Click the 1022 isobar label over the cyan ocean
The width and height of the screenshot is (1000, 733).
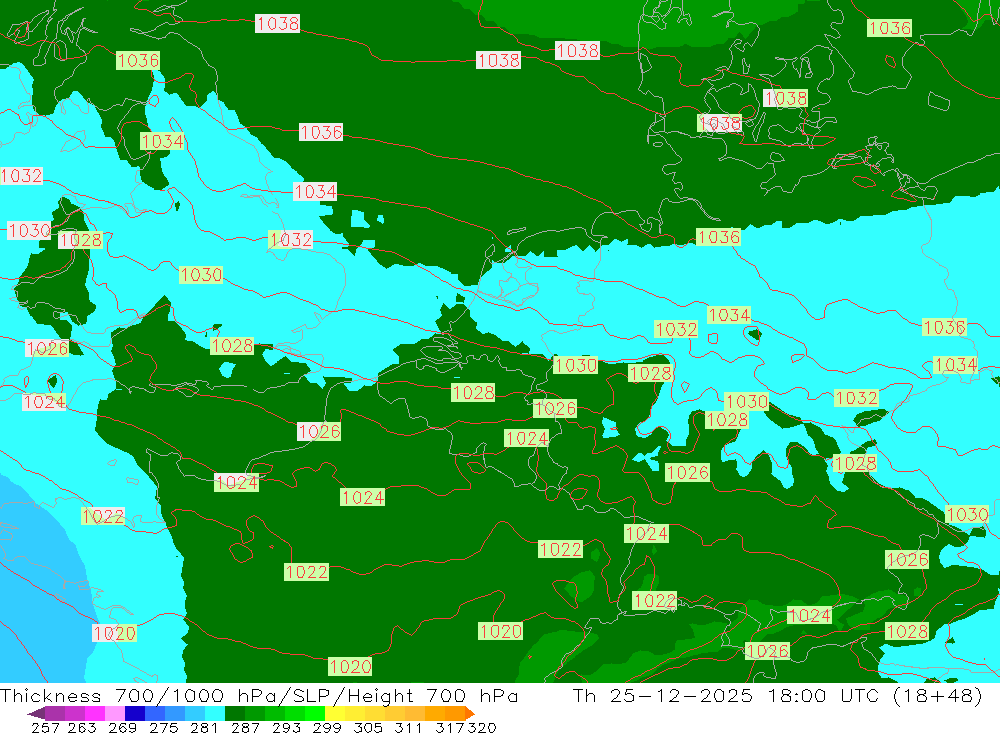tap(103, 515)
